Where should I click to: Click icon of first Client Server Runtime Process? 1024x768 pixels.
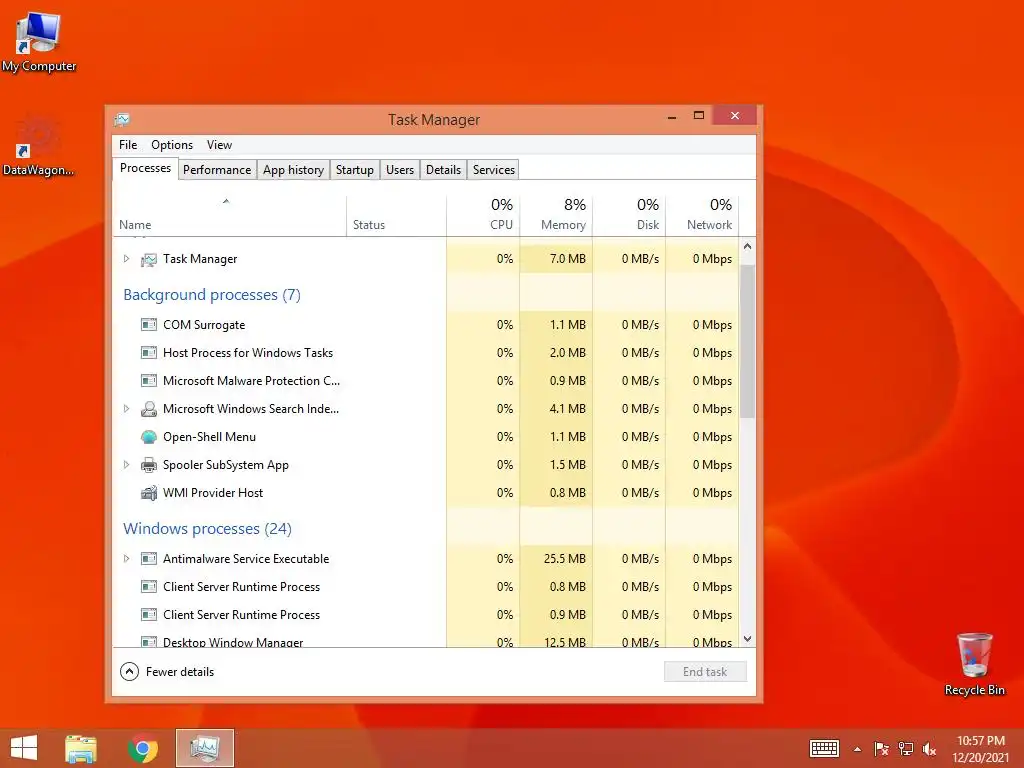pyautogui.click(x=149, y=587)
